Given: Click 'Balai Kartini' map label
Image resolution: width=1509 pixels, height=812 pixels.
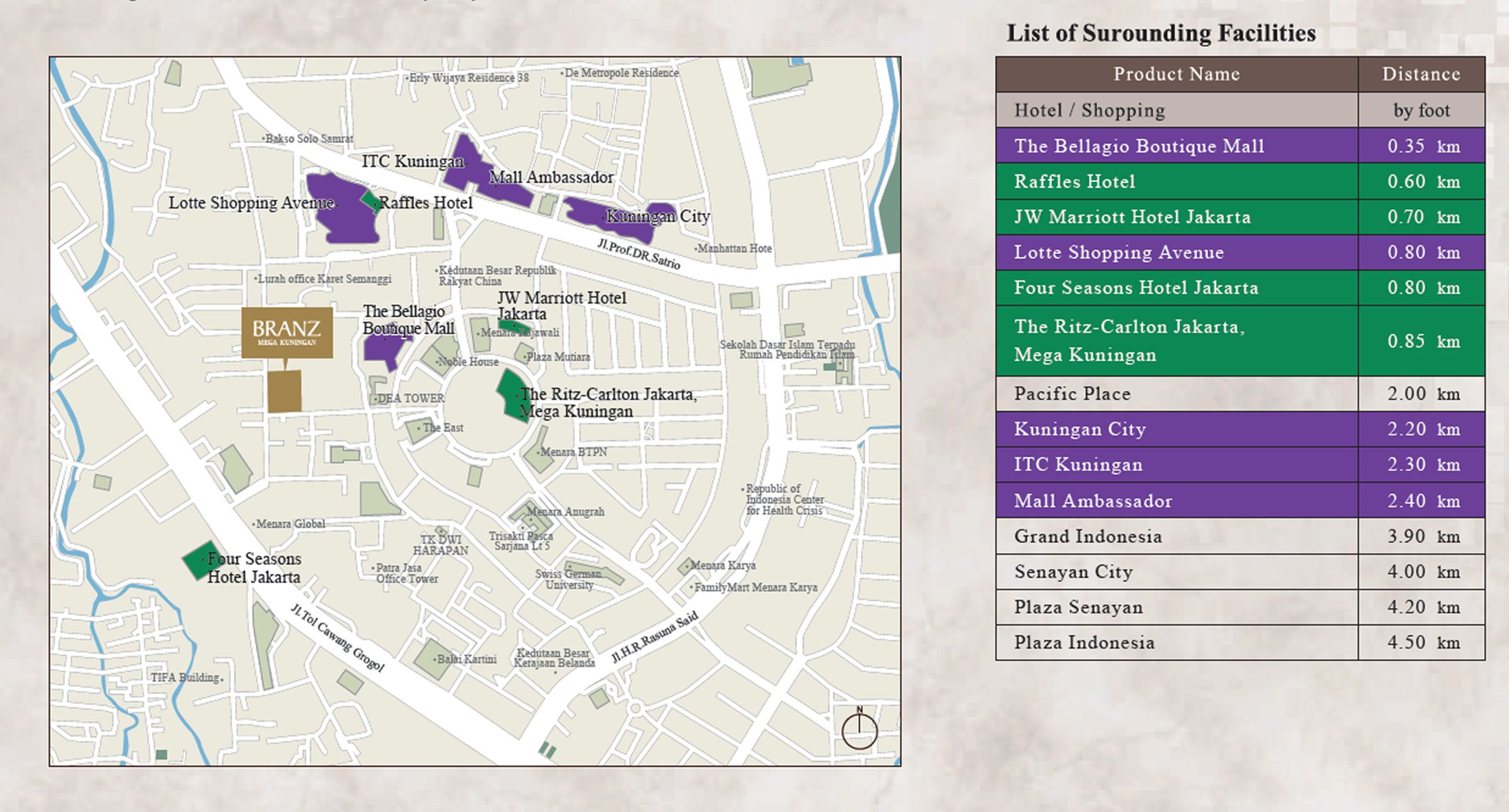Looking at the screenshot, I should point(467,659).
